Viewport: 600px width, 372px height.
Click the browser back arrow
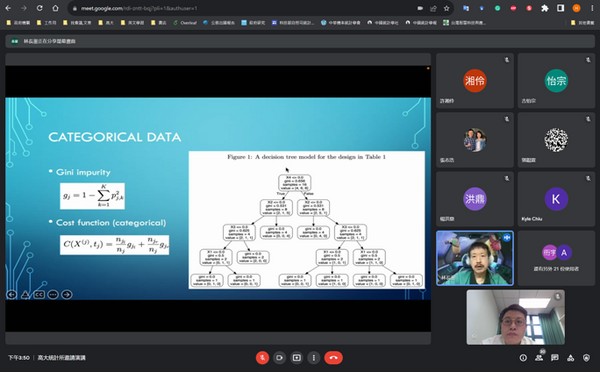click(8, 8)
